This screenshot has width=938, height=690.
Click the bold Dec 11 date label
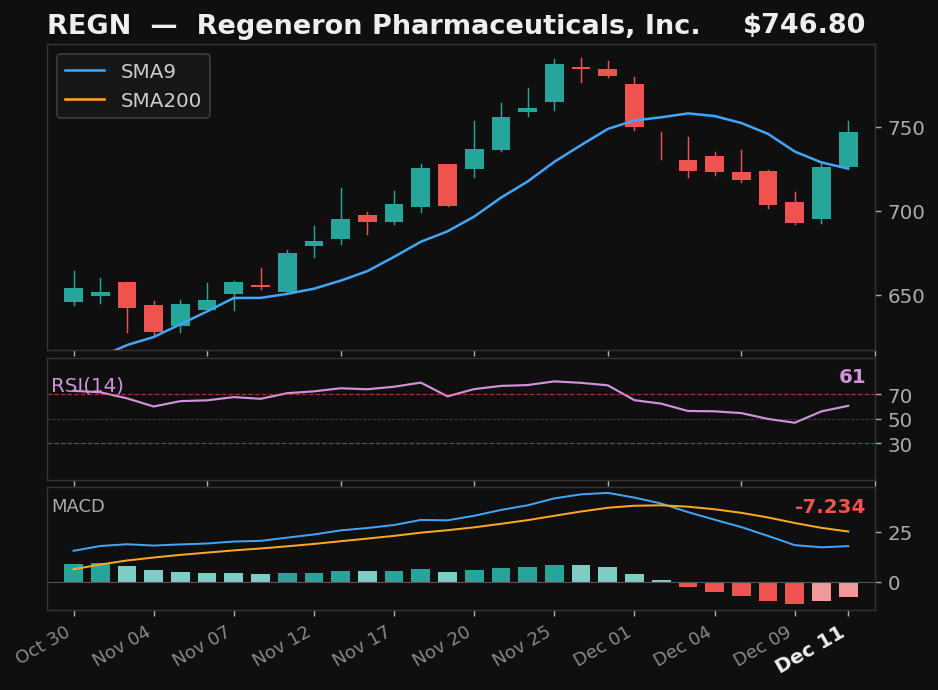[x=811, y=649]
